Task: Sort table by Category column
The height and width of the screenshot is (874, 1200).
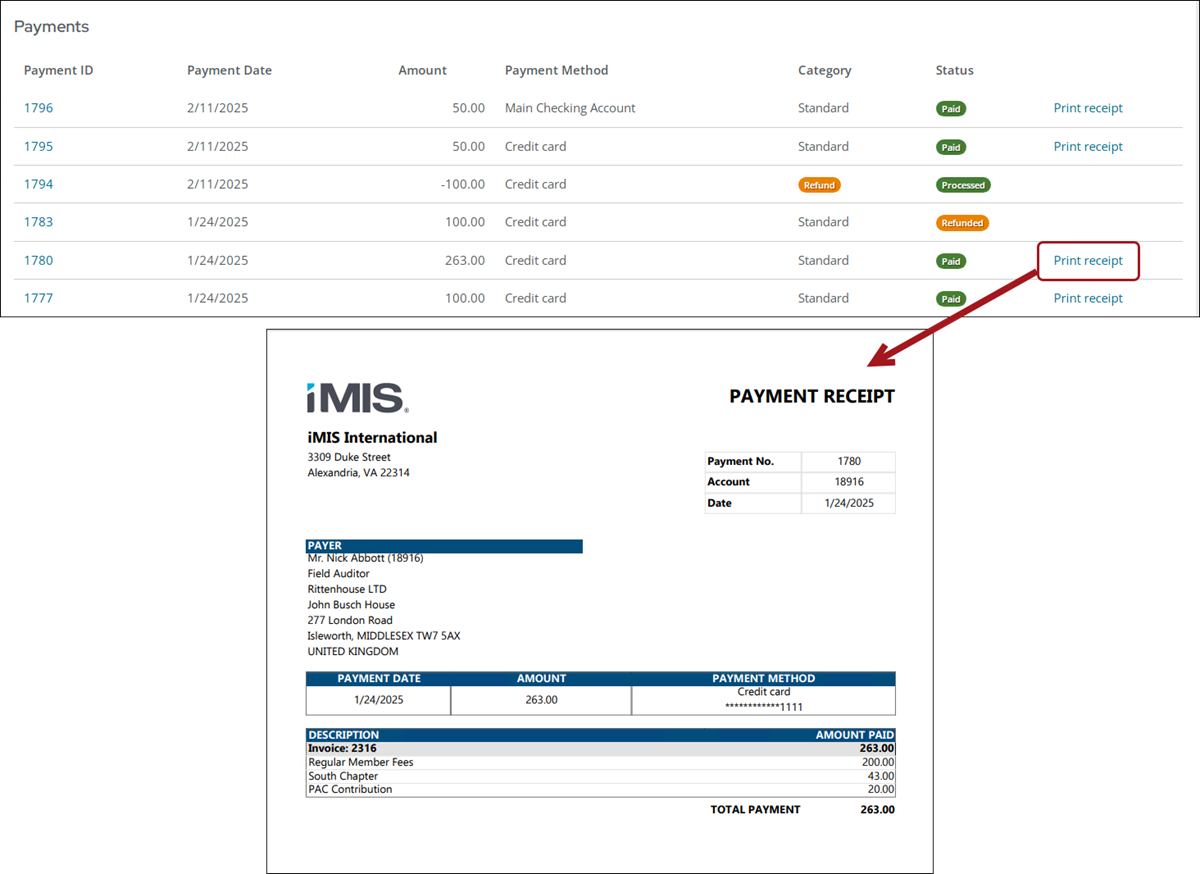Action: pyautogui.click(x=824, y=70)
